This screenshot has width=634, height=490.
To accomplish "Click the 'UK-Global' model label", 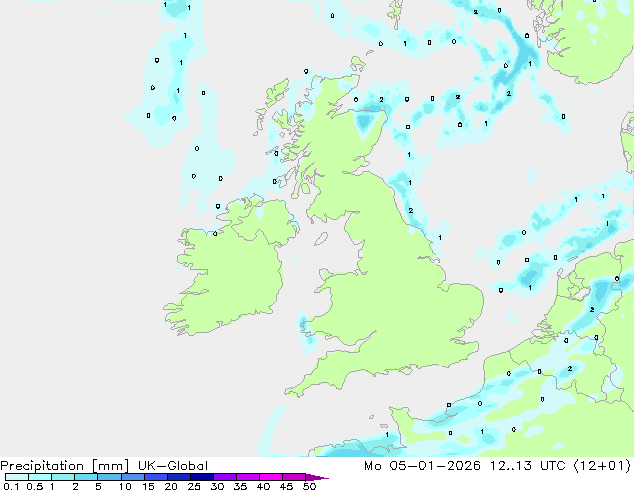I will click(x=173, y=466).
